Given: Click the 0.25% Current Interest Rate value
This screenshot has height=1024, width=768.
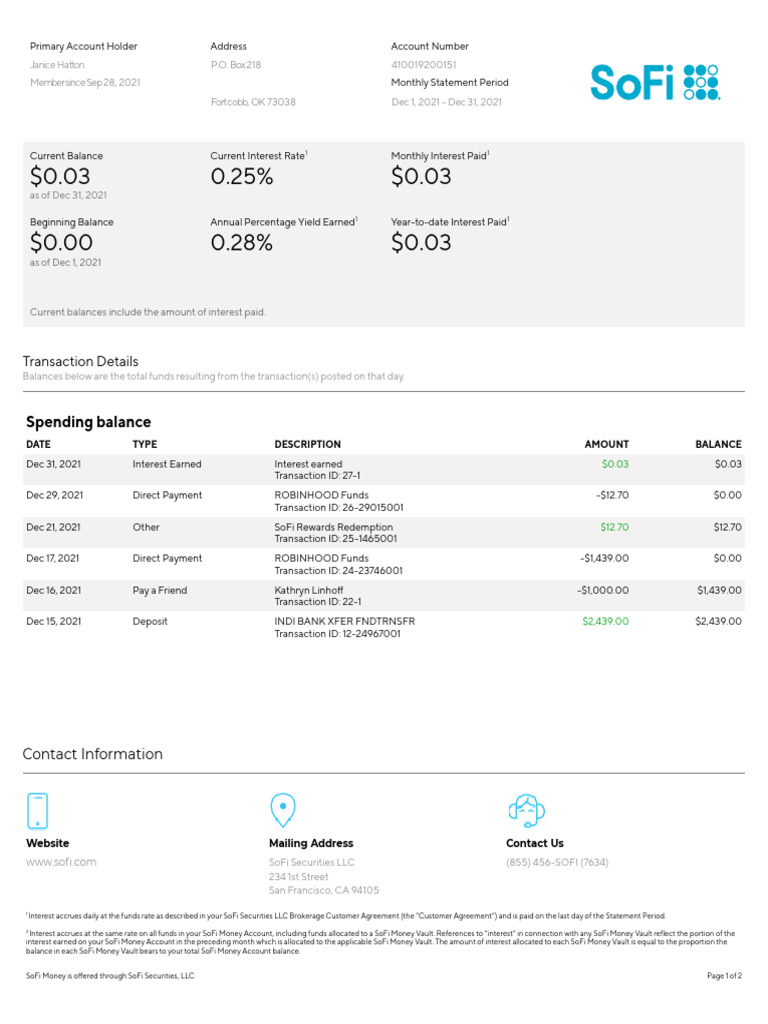Looking at the screenshot, I should (x=242, y=176).
